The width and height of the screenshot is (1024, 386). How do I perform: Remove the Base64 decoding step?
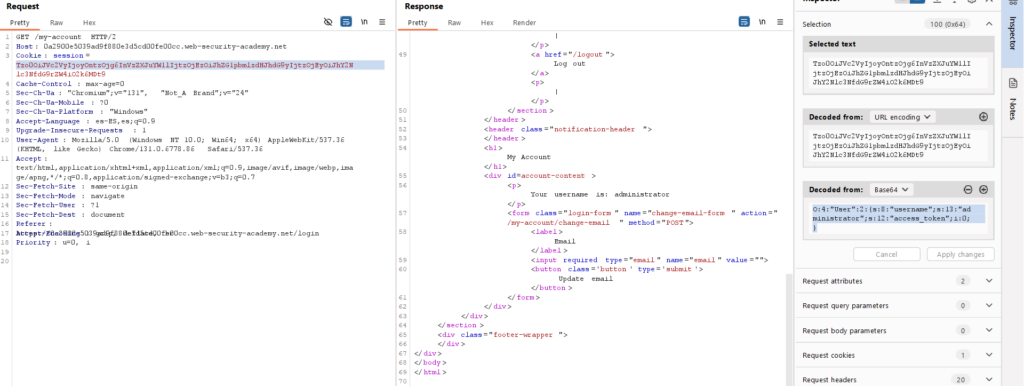pyautogui.click(x=968, y=189)
